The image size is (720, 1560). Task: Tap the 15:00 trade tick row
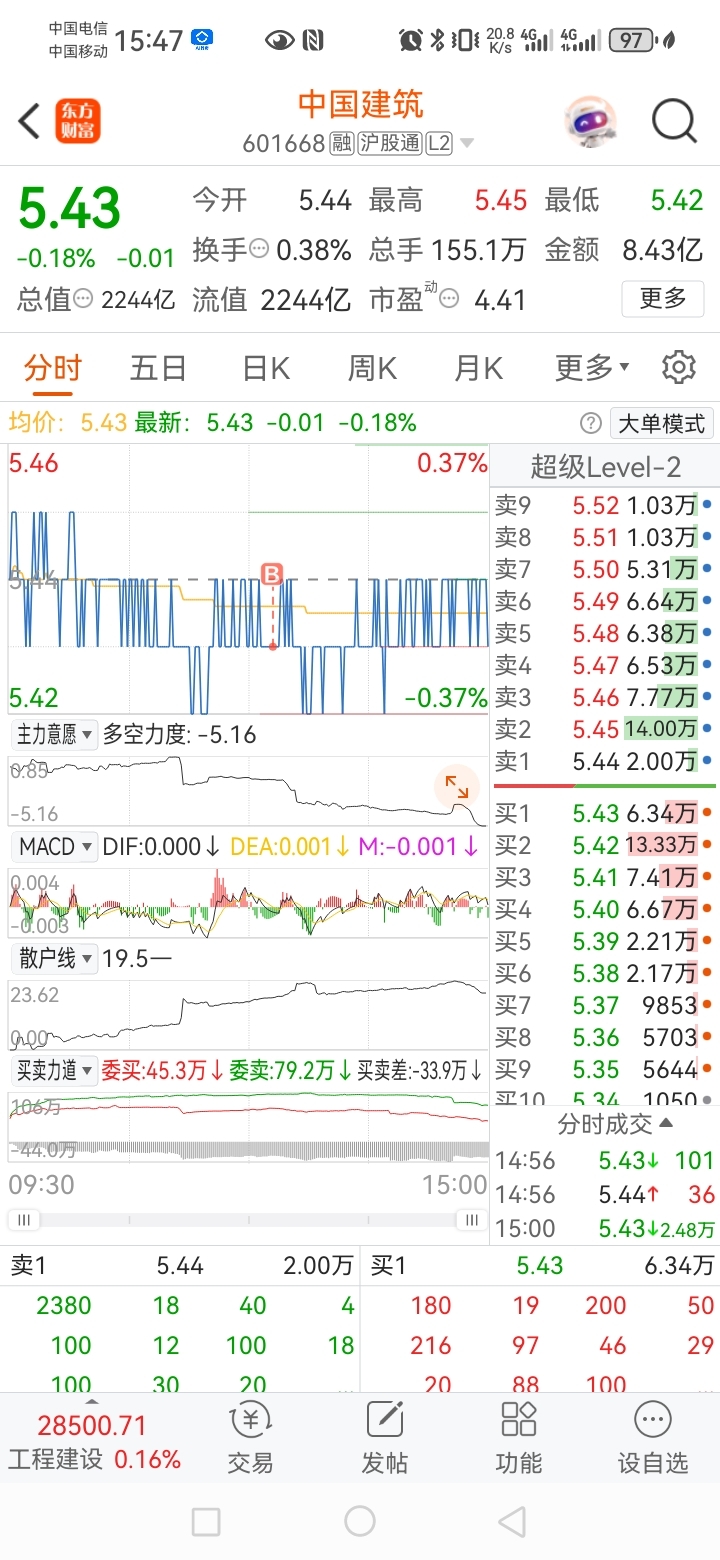click(604, 1228)
